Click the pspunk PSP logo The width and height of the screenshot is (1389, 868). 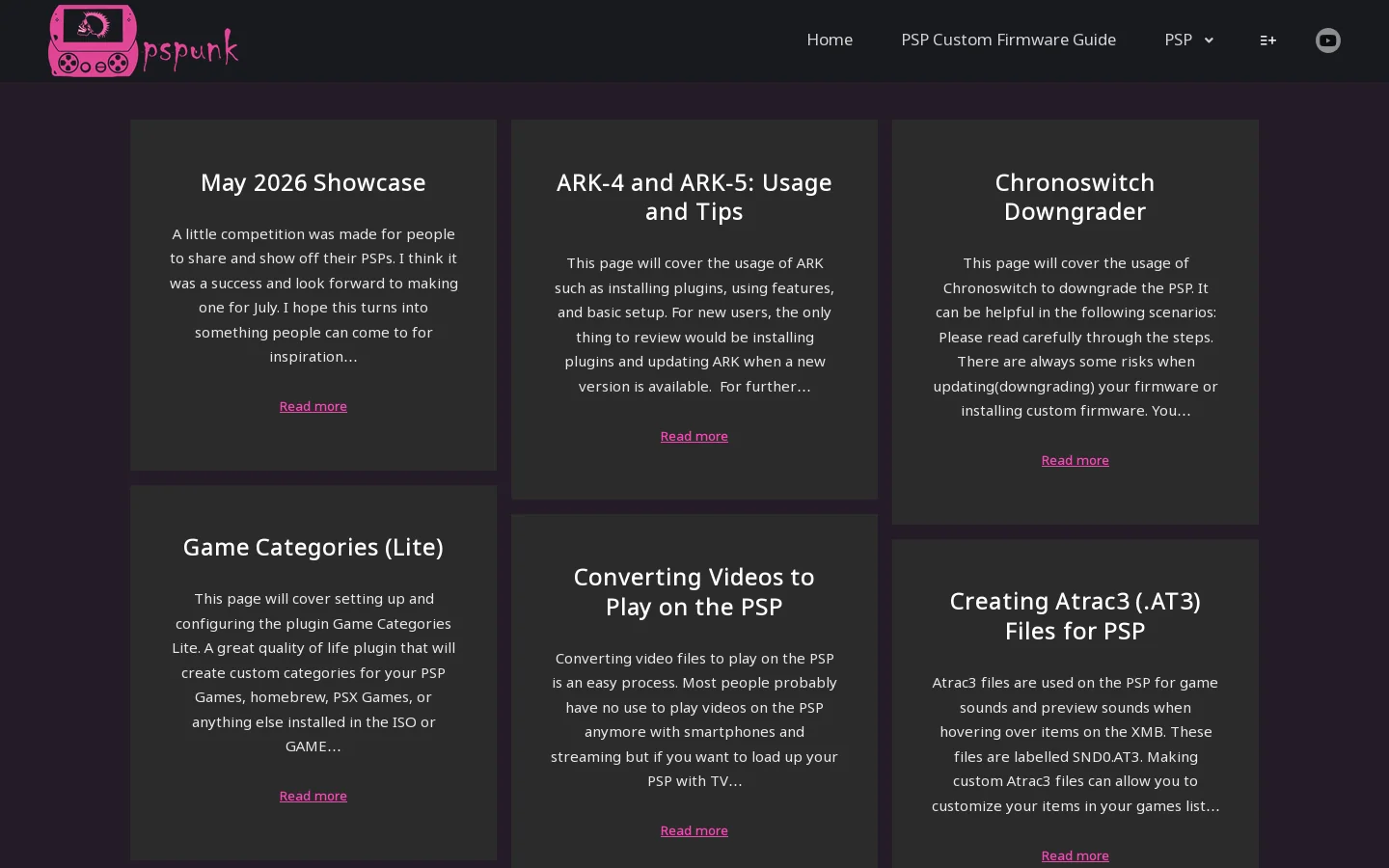coord(143,41)
